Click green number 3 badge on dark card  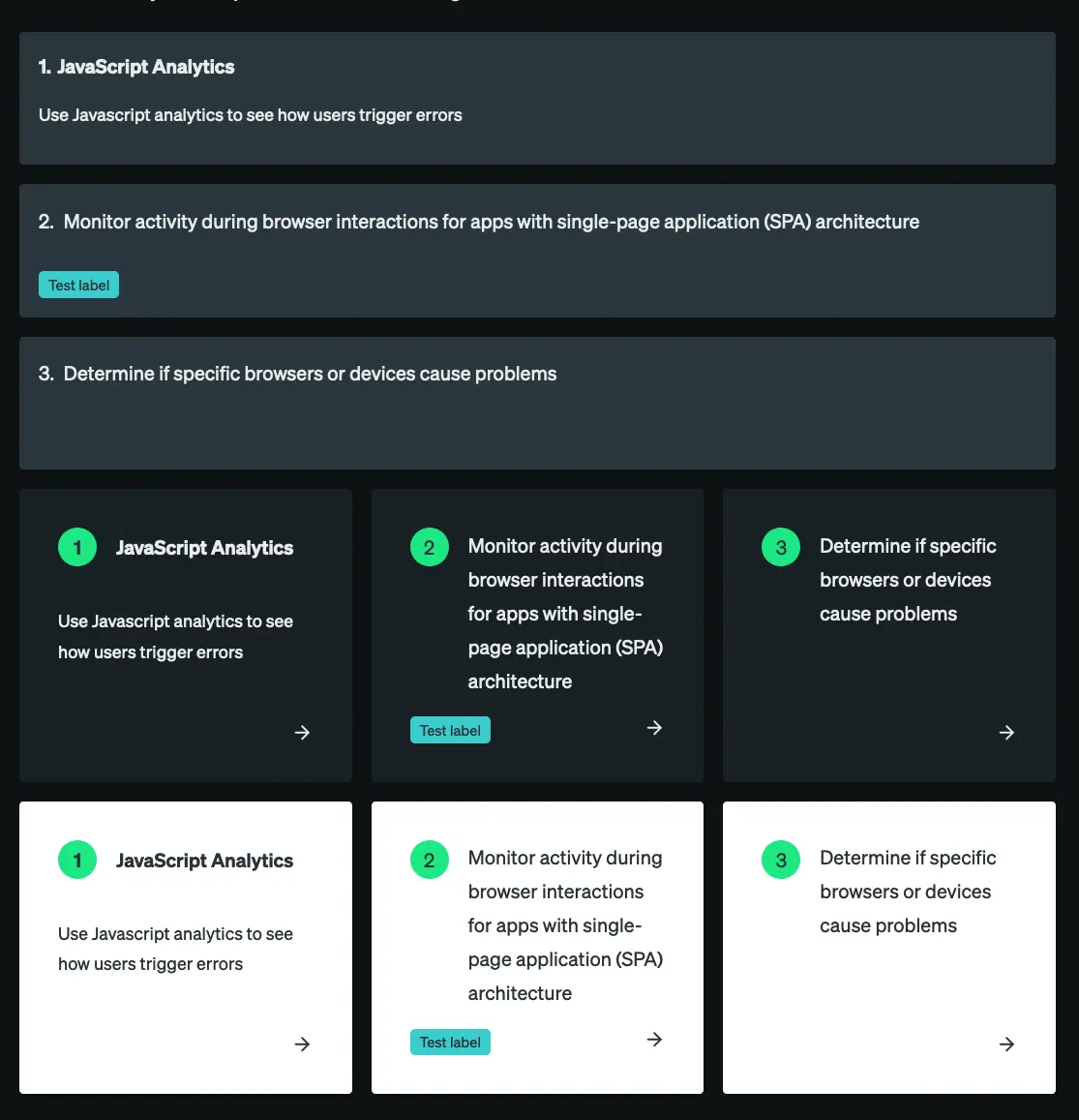[x=781, y=547]
